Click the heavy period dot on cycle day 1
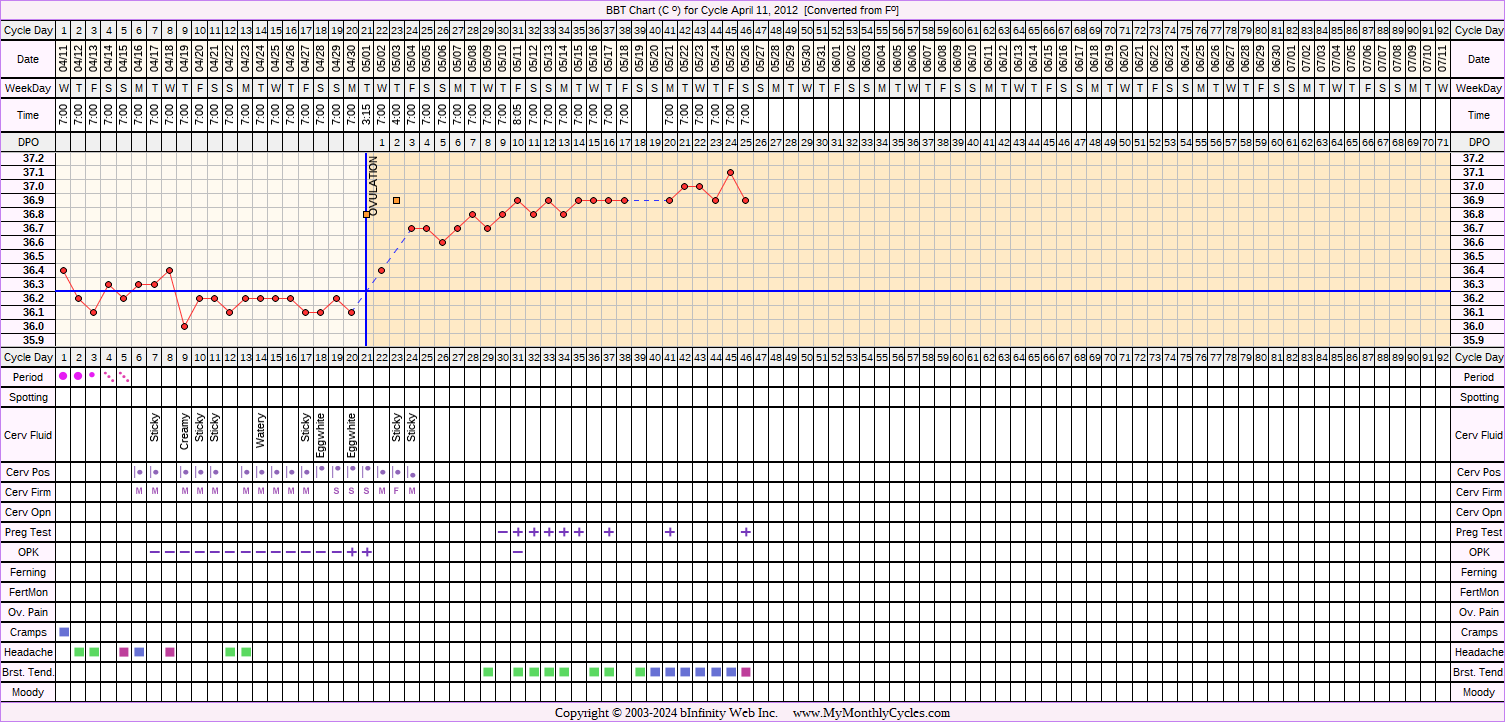The height and width of the screenshot is (722, 1505). tap(63, 376)
